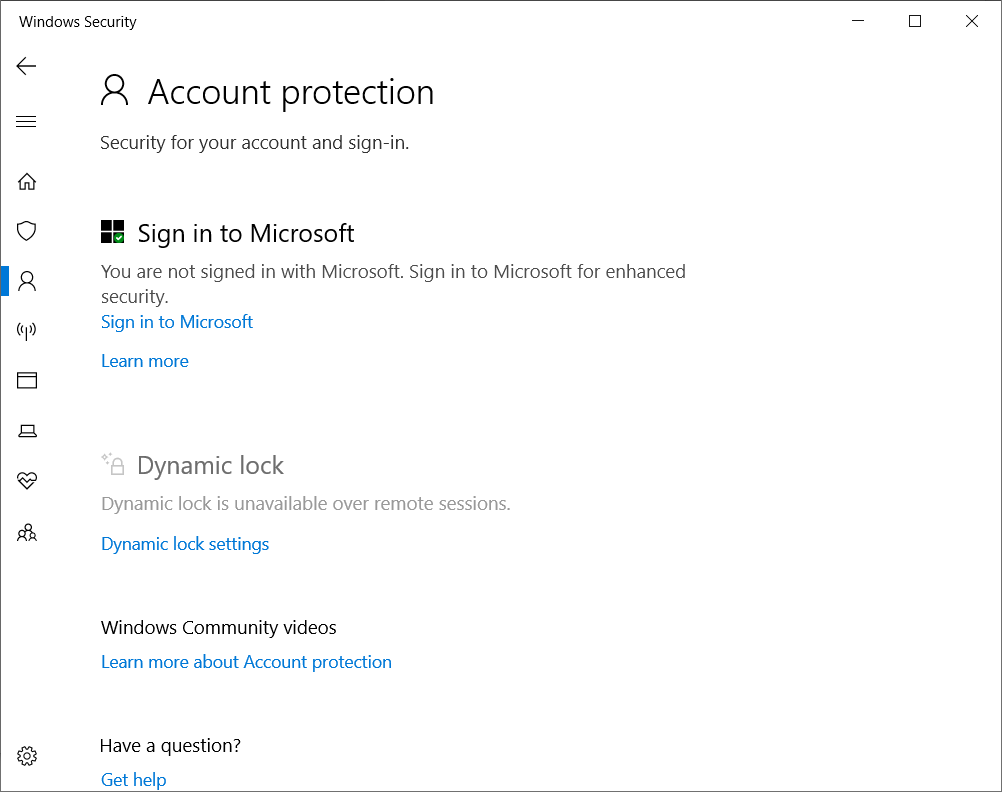Minimize the Windows Security window

tap(858, 21)
